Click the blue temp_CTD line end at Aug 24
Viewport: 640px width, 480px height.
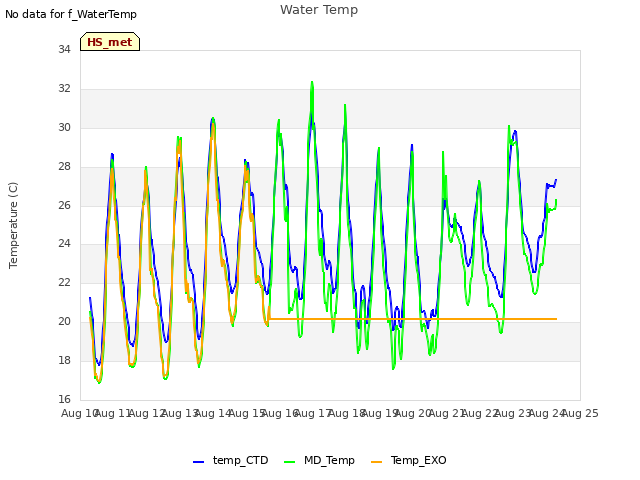(556, 180)
